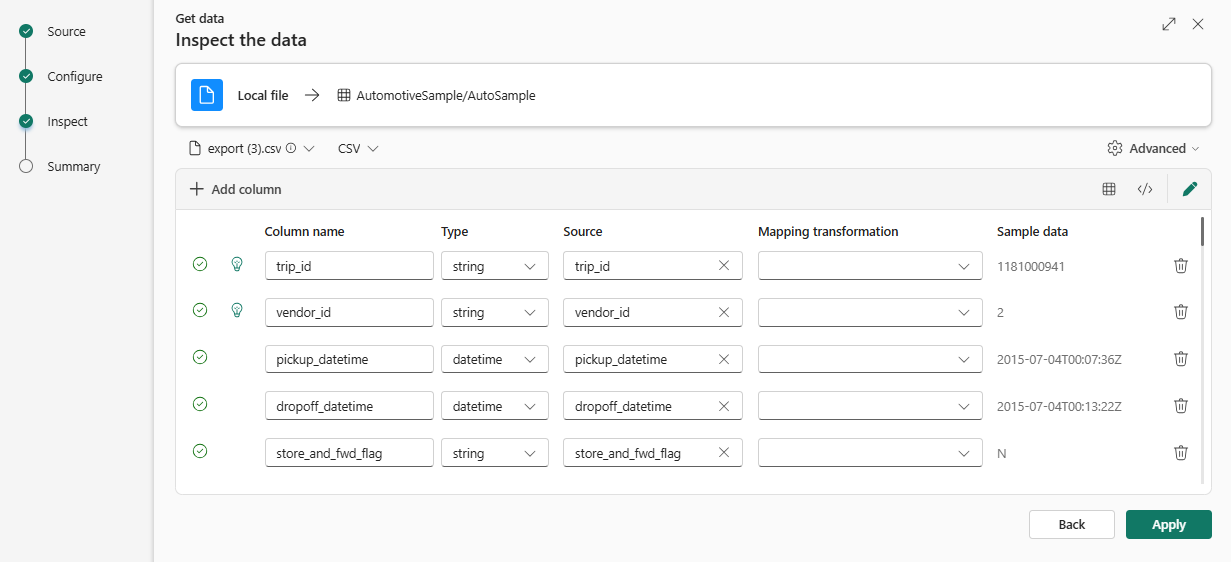Open the type dropdown for trip_id
The image size is (1231, 562).
point(494,266)
